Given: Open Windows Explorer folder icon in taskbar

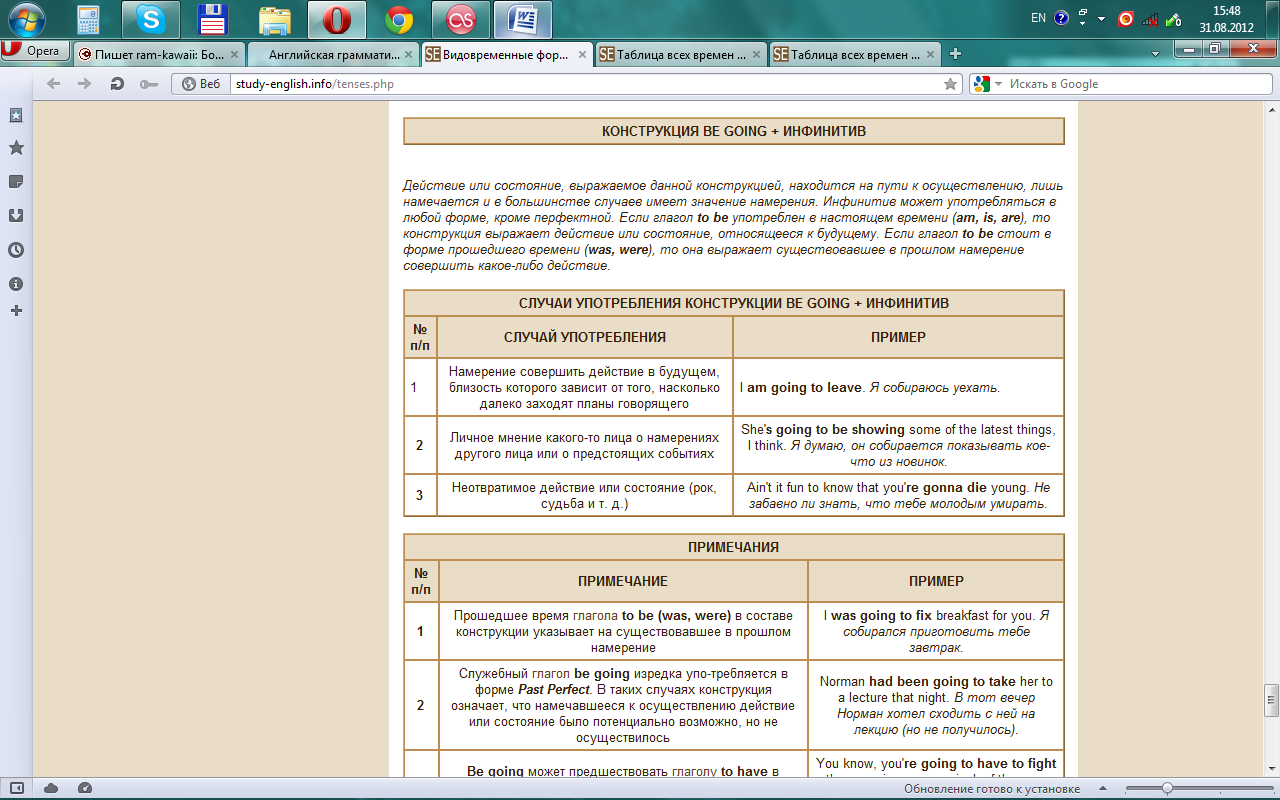Looking at the screenshot, I should click(275, 19).
